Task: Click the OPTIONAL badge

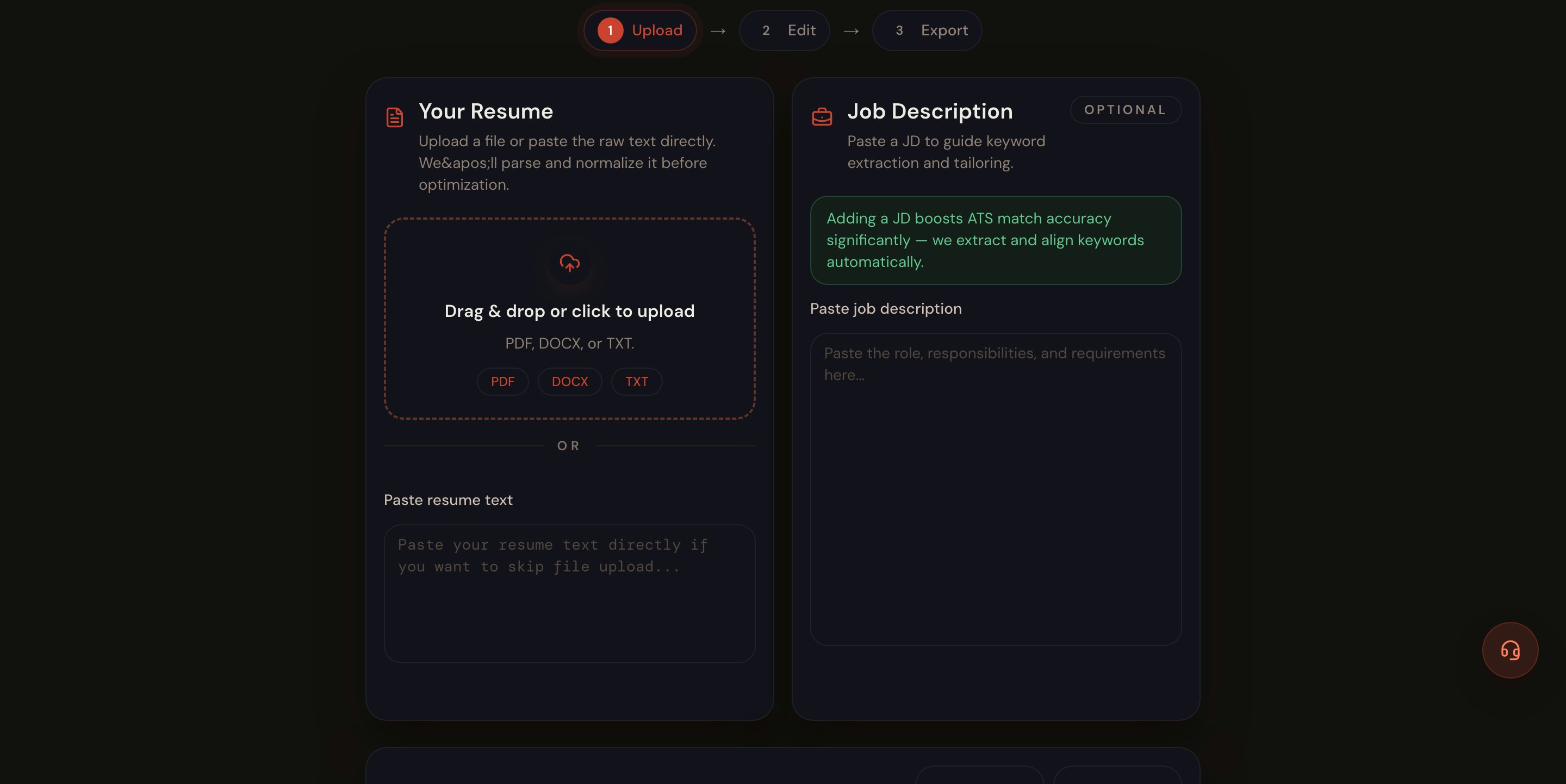Action: pos(1125,110)
